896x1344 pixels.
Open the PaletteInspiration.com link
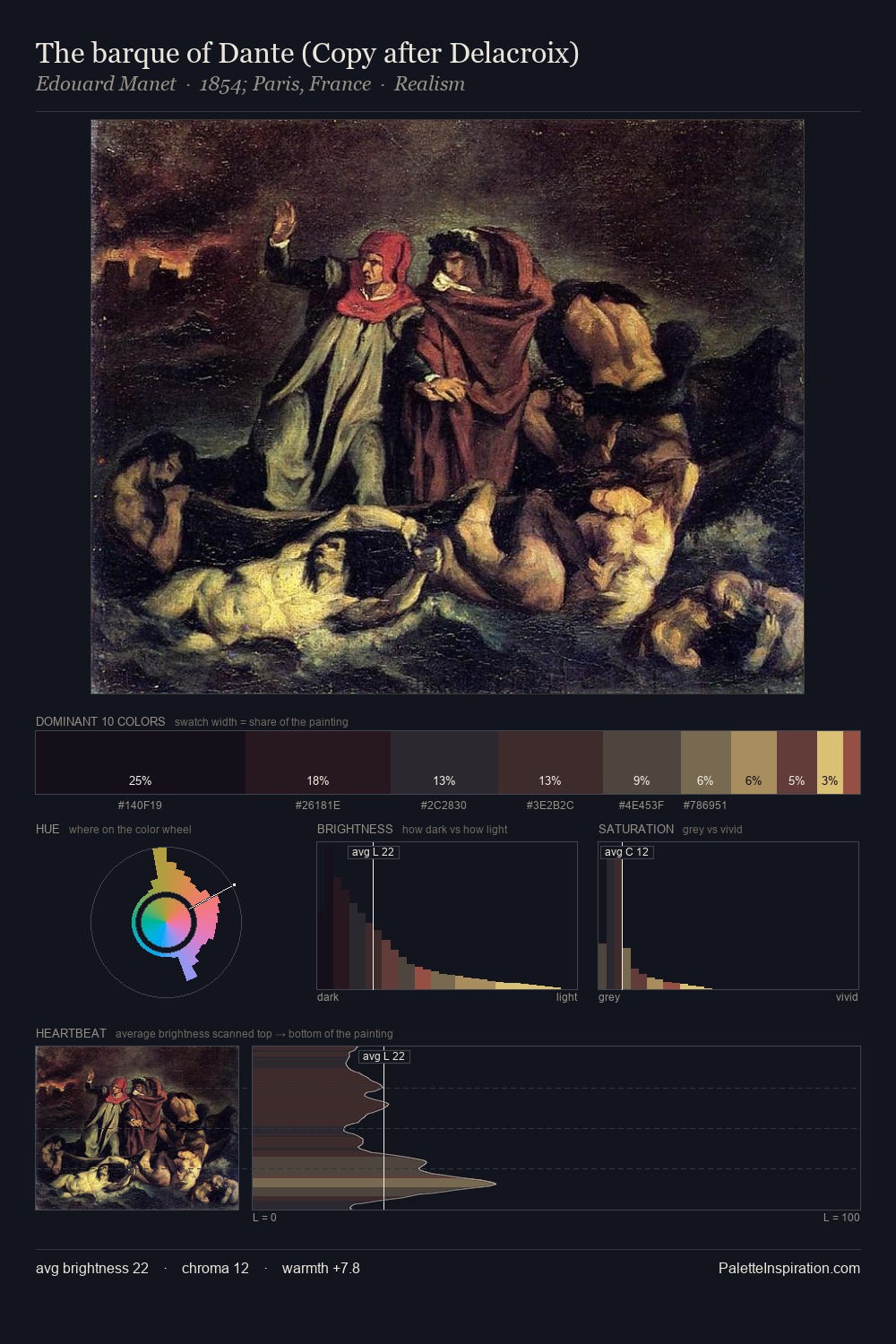(x=789, y=1268)
